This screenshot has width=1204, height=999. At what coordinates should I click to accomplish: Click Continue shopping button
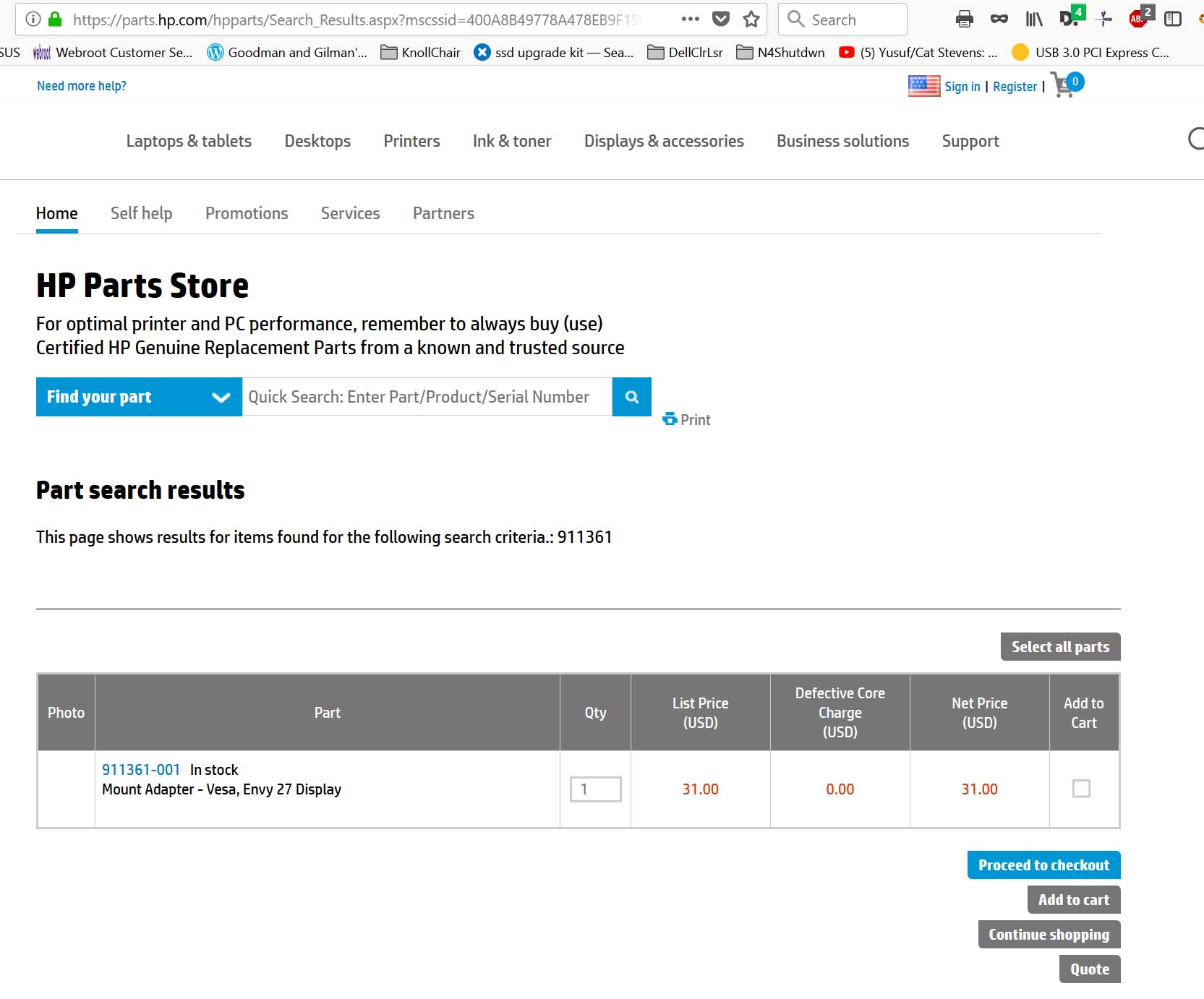1049,935
